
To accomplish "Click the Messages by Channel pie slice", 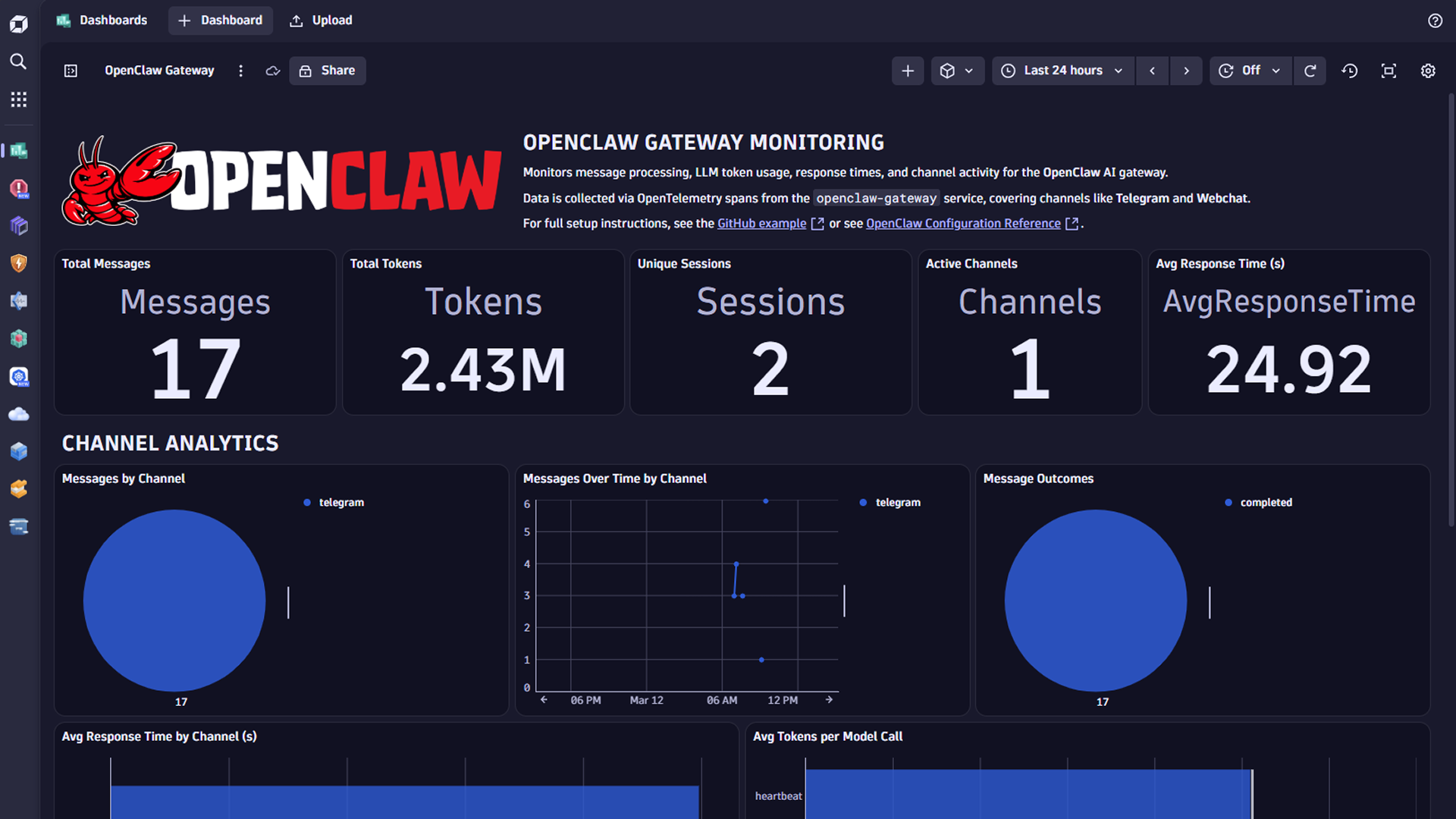I will (174, 601).
